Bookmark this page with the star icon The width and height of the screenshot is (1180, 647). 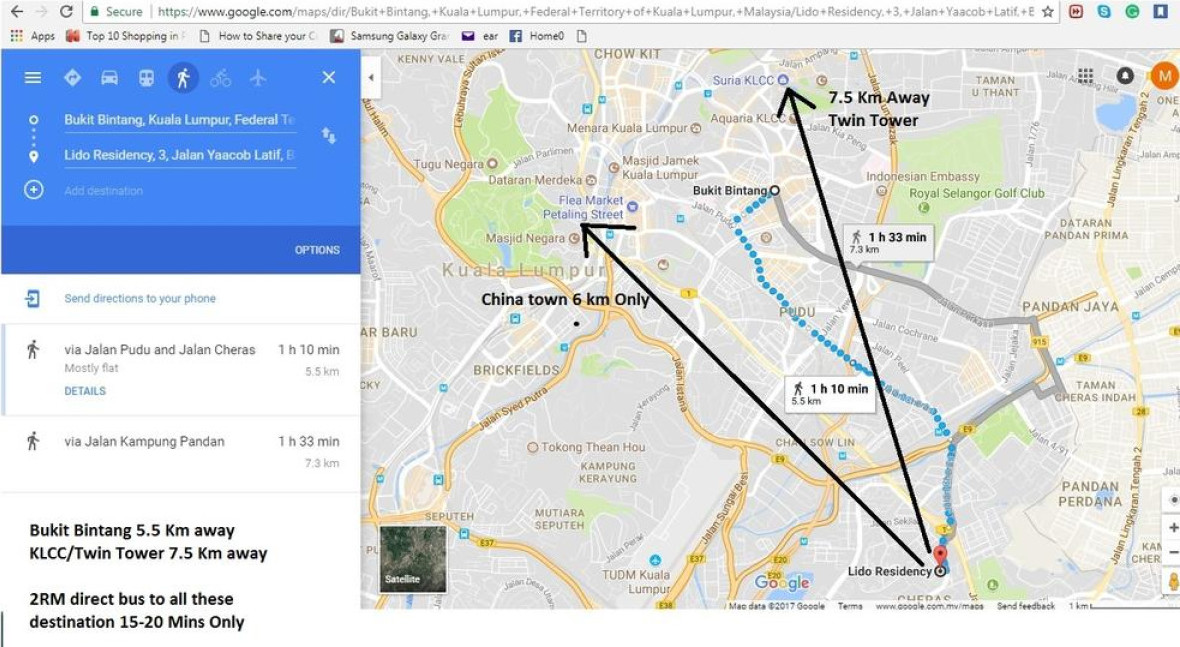click(1048, 11)
